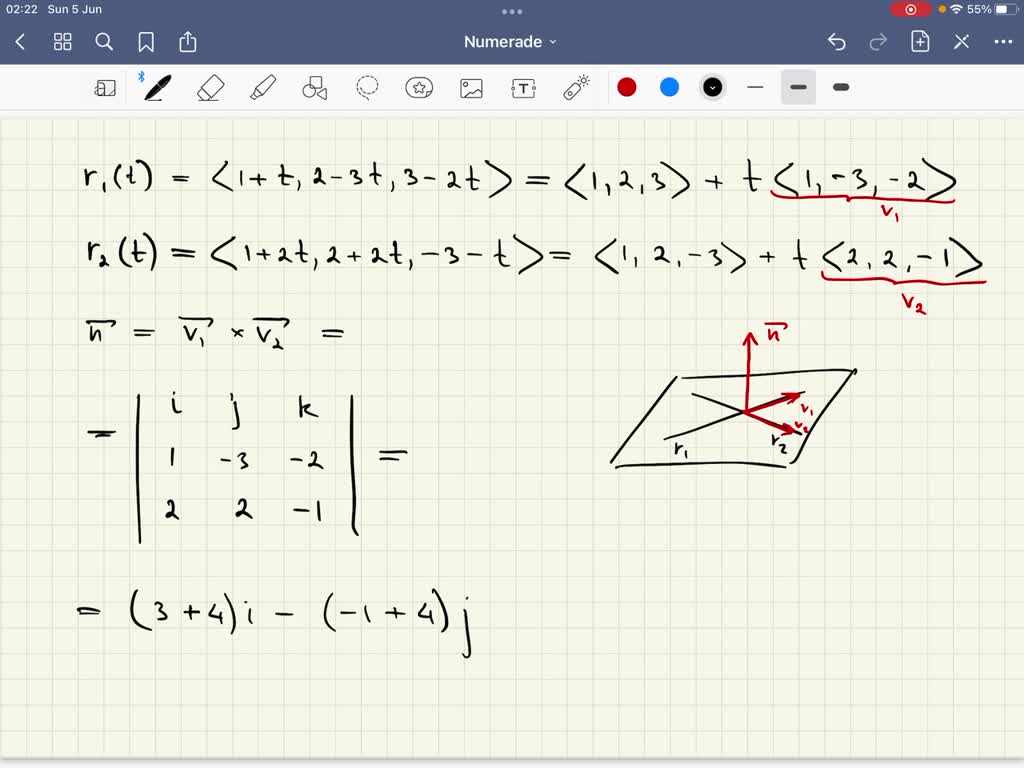Add a text box
The width and height of the screenshot is (1024, 768).
523,87
